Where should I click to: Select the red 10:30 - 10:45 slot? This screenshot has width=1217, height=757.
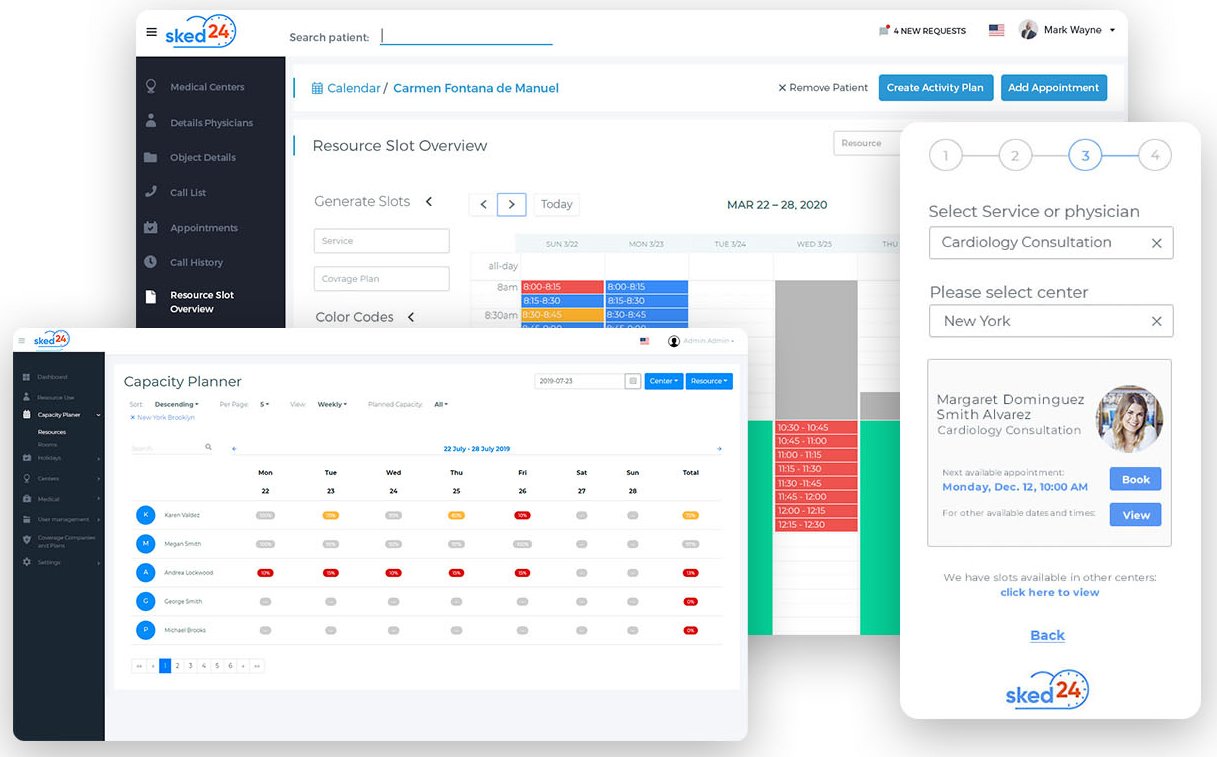(x=815, y=428)
